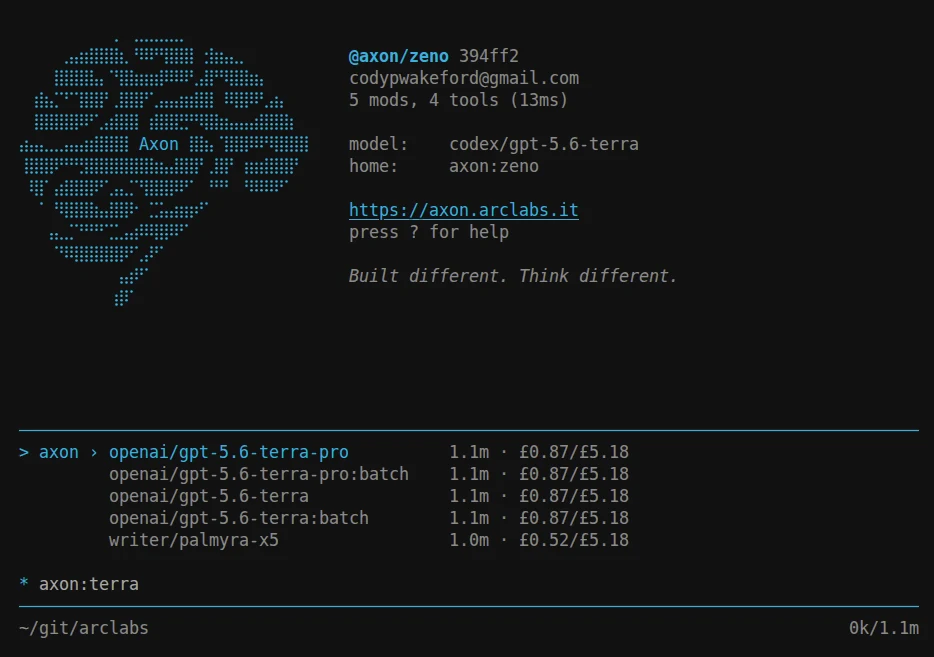The image size is (934, 657).
Task: Click the @axon/zeno header label
Action: click(398, 57)
